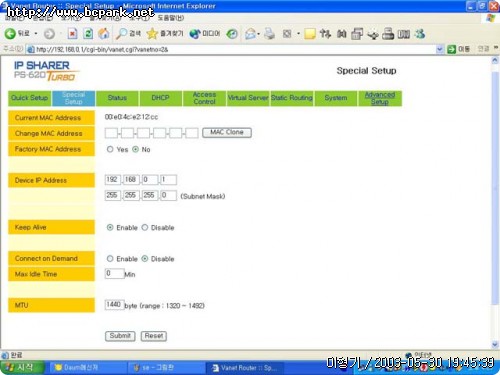Open the Back button history dropdown arrow
The image size is (500, 375).
point(36,34)
